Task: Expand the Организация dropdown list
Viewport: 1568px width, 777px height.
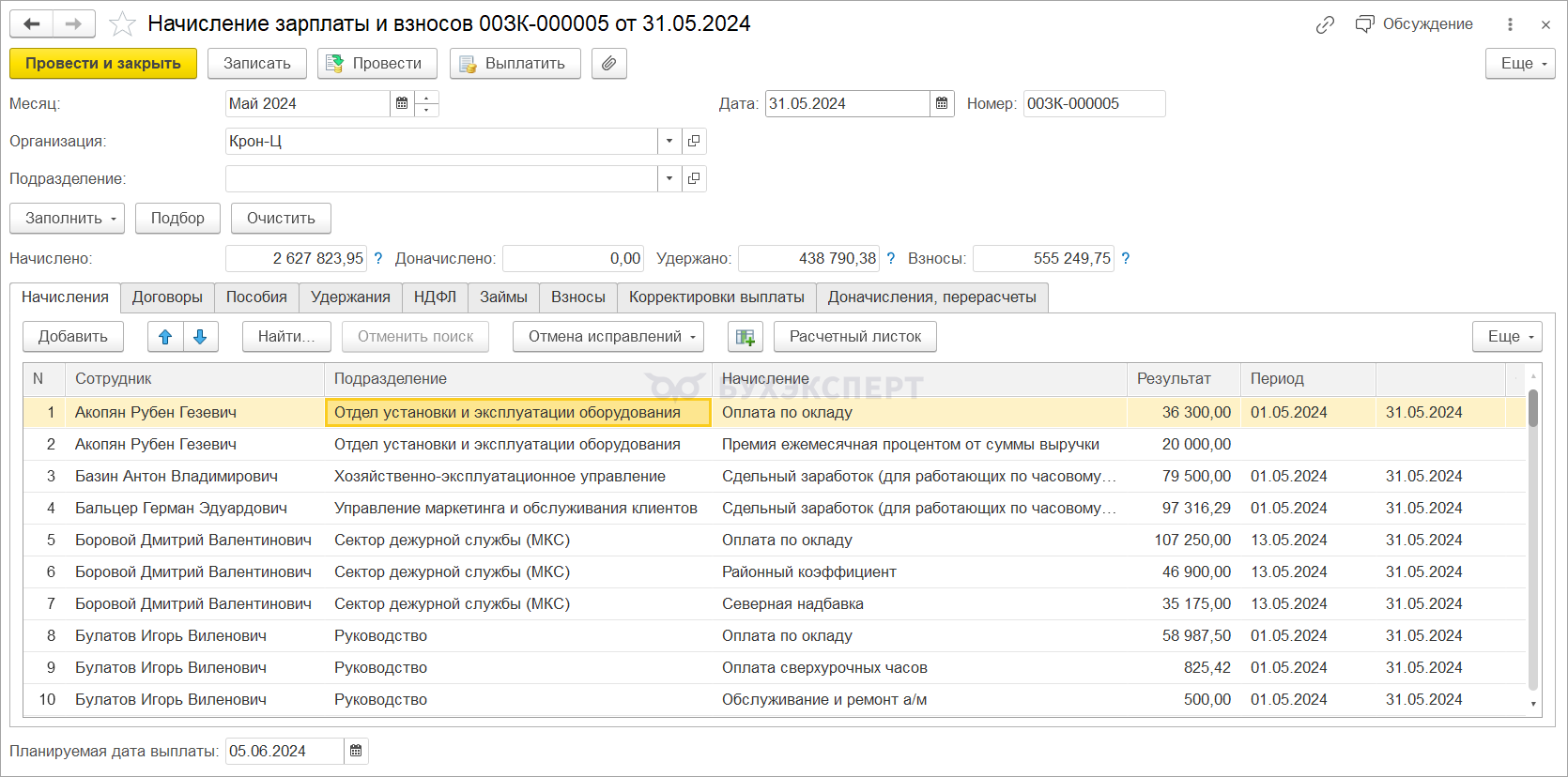Action: click(669, 142)
